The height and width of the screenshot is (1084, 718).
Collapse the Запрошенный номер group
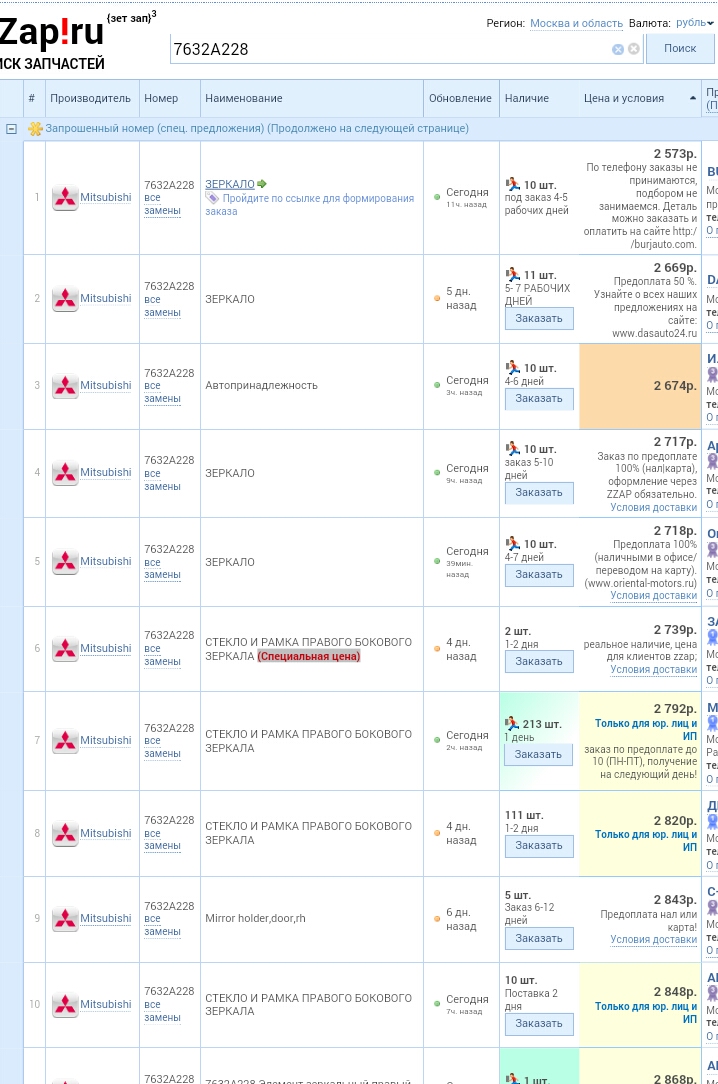point(12,129)
